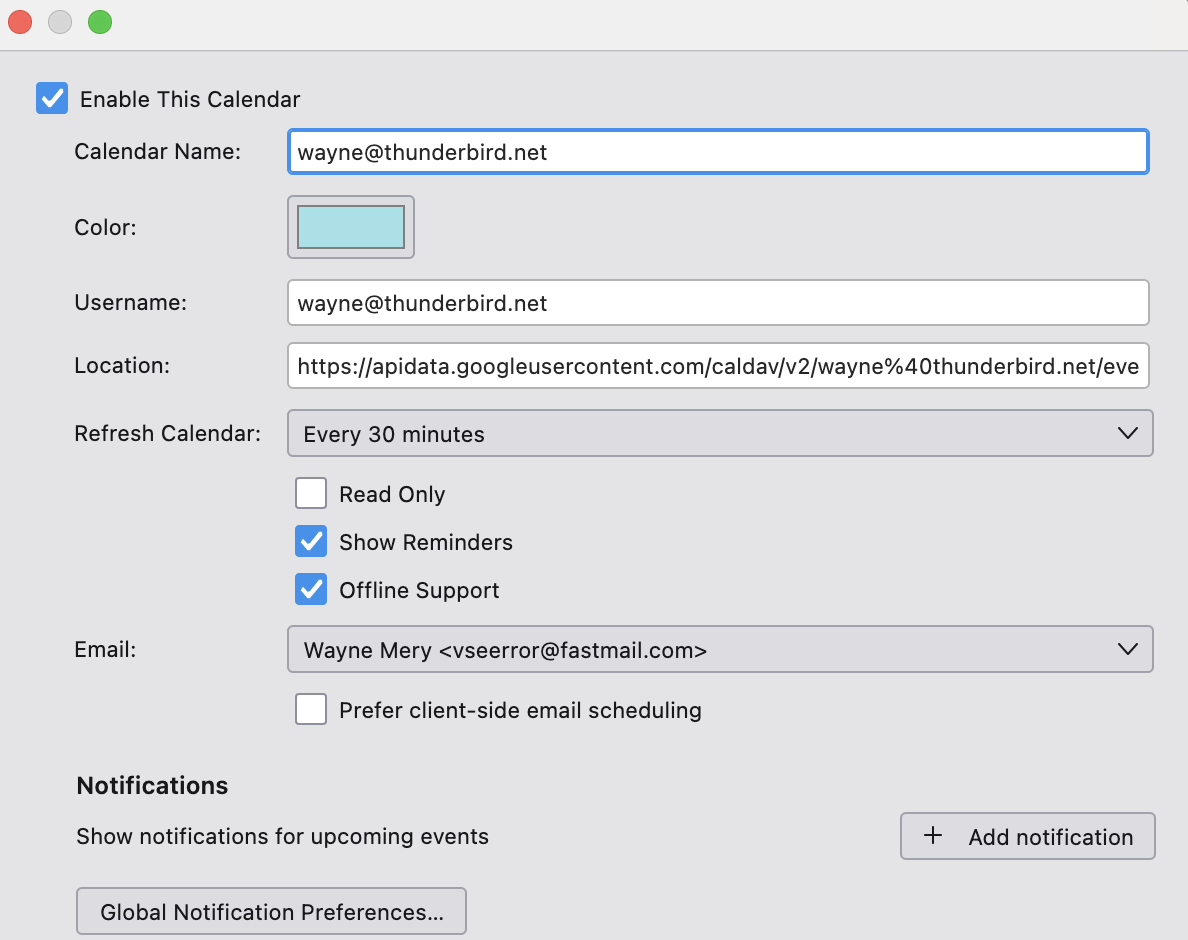The height and width of the screenshot is (940, 1188).
Task: Click the chevron arrow on Email selector
Action: 1127,649
